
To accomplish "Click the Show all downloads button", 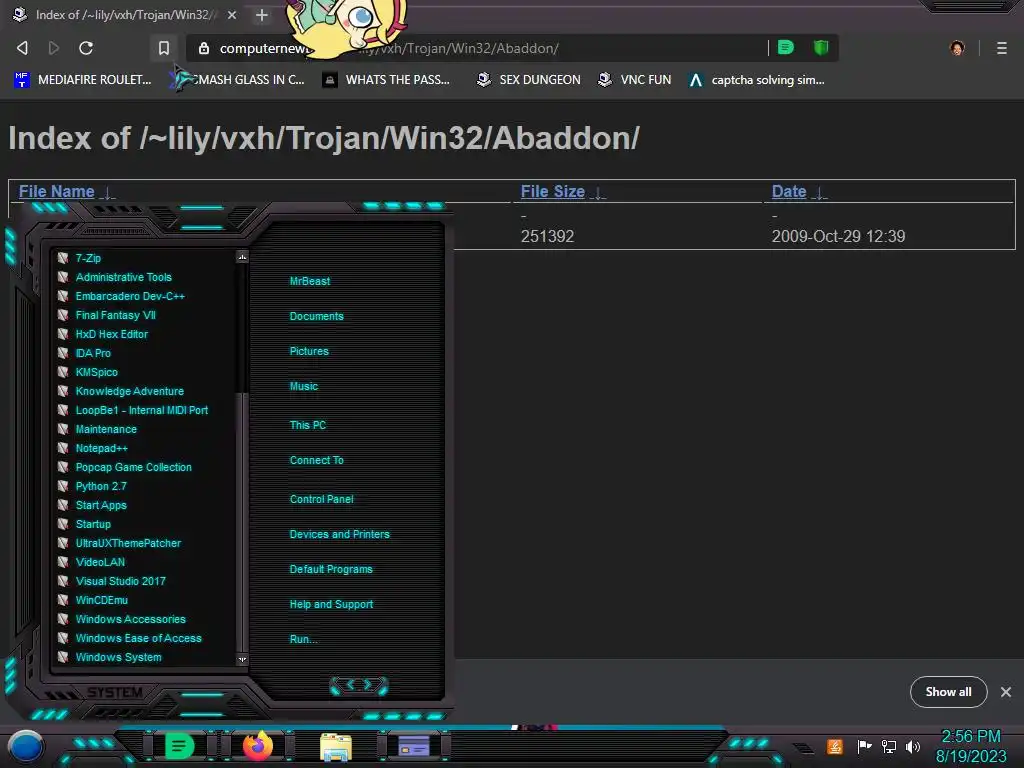I will pos(948,692).
